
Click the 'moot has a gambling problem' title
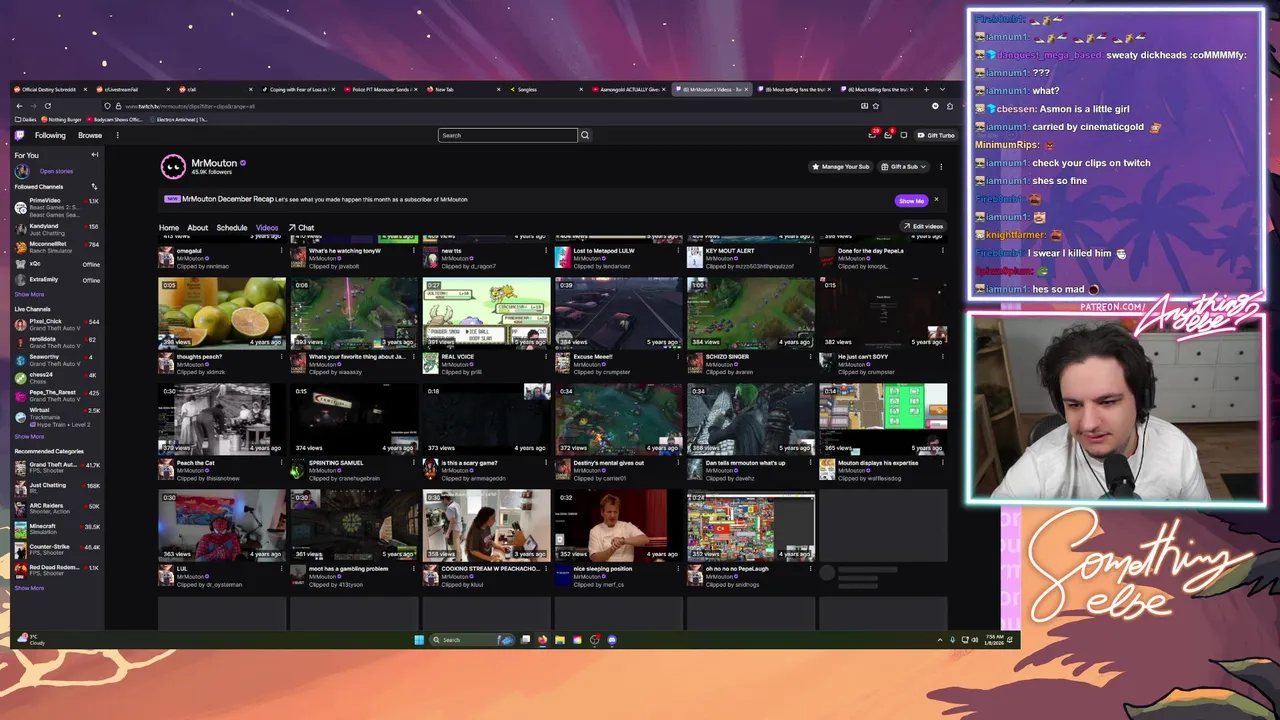pos(348,569)
